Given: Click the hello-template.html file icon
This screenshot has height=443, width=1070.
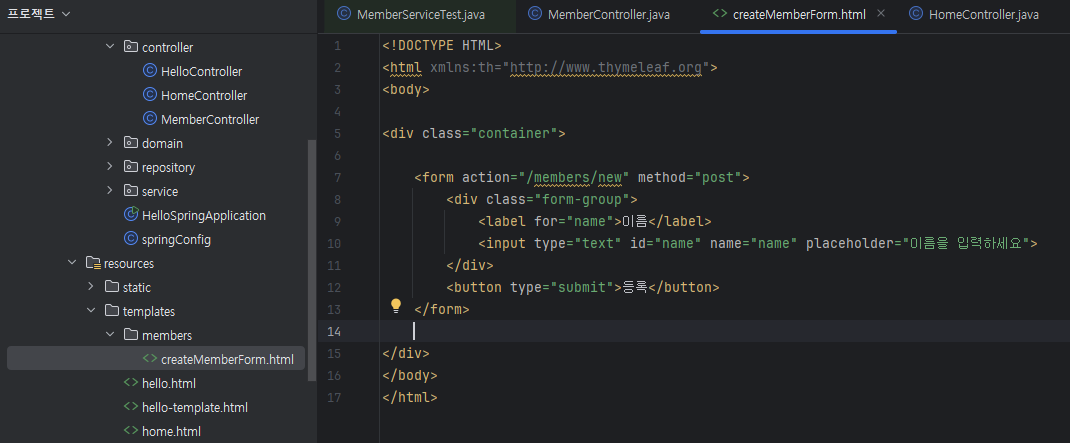Looking at the screenshot, I should tap(130, 407).
